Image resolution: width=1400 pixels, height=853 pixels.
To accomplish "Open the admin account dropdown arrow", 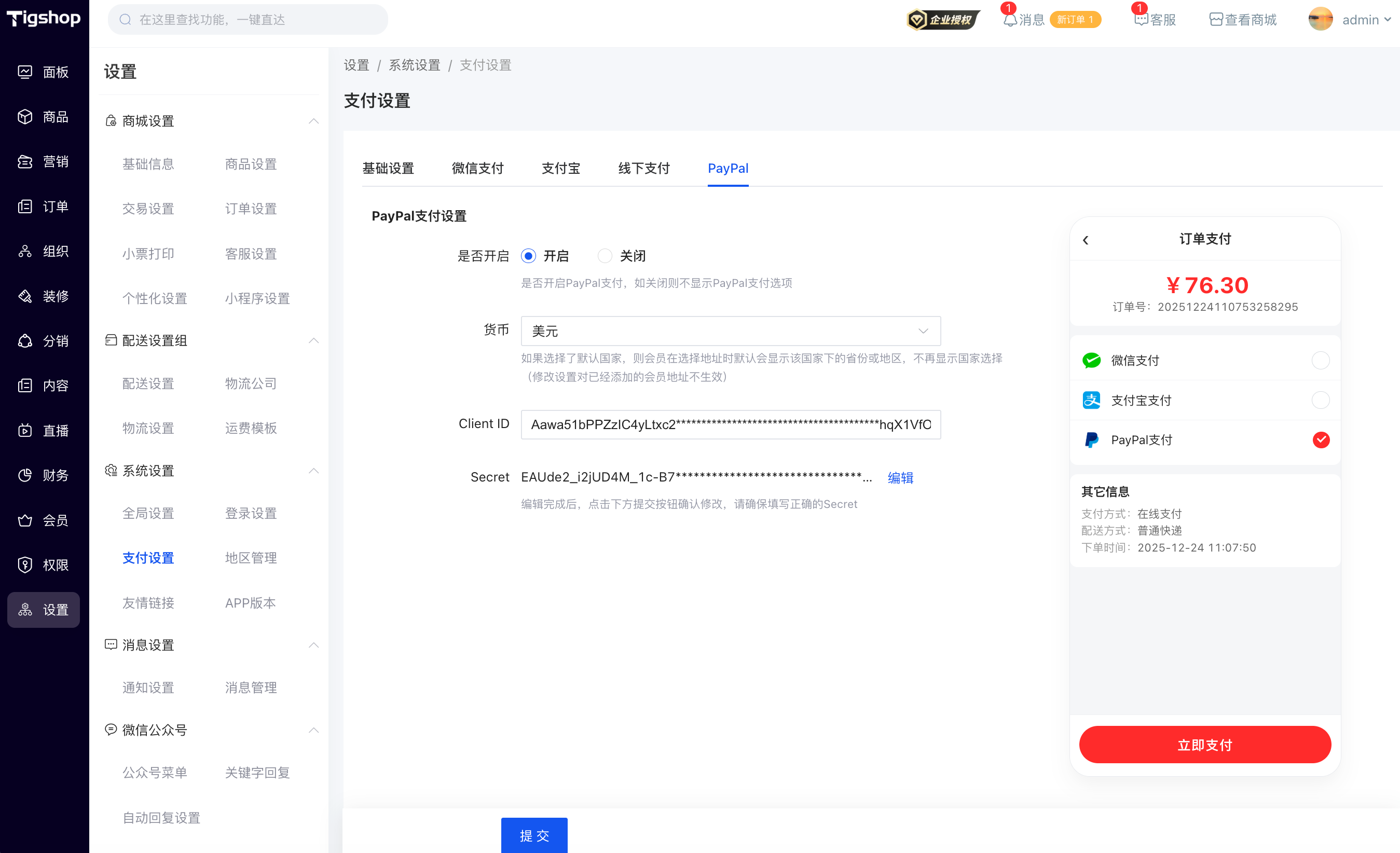I will click(x=1388, y=20).
